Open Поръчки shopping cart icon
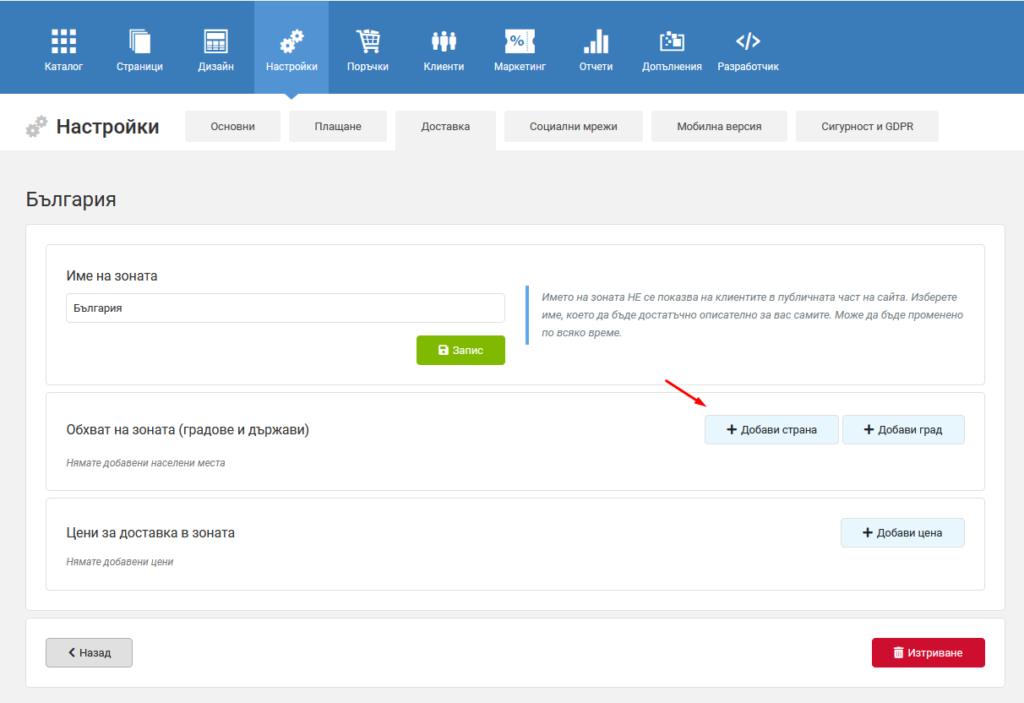The width and height of the screenshot is (1024, 703). click(x=368, y=42)
